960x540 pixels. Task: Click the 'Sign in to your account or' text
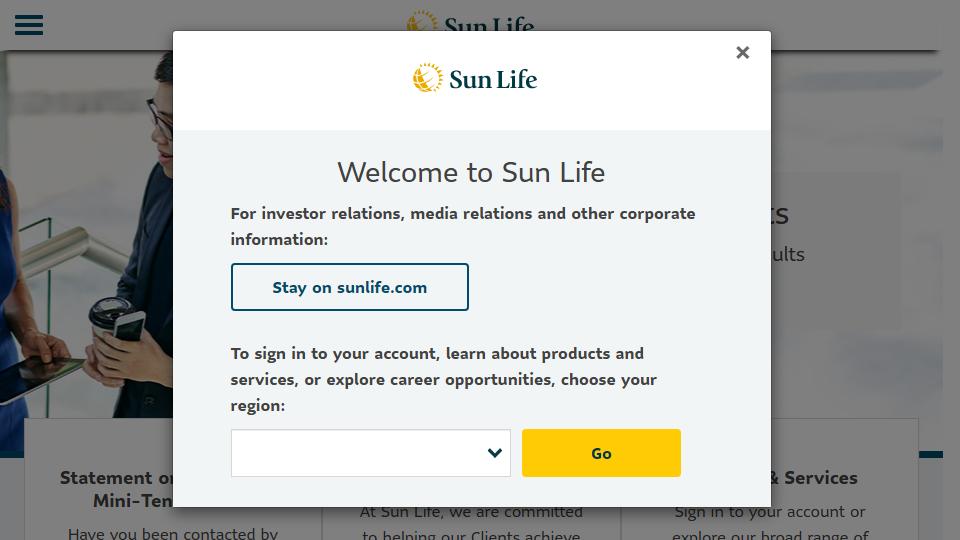[770, 512]
